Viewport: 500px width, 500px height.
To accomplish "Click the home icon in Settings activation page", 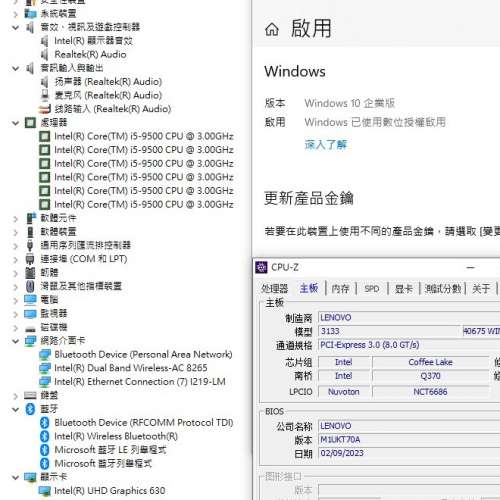I will (272, 29).
